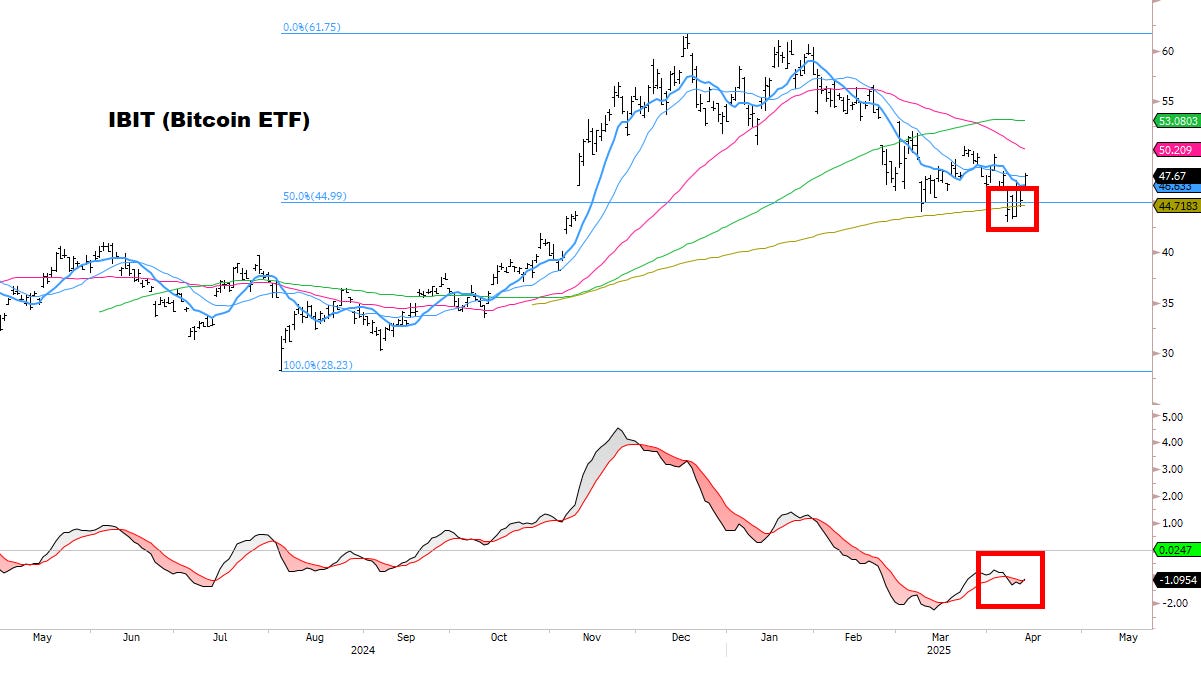This screenshot has height=675, width=1201.
Task: Click the 5.00 indicator axis label
Action: pyautogui.click(x=1171, y=416)
